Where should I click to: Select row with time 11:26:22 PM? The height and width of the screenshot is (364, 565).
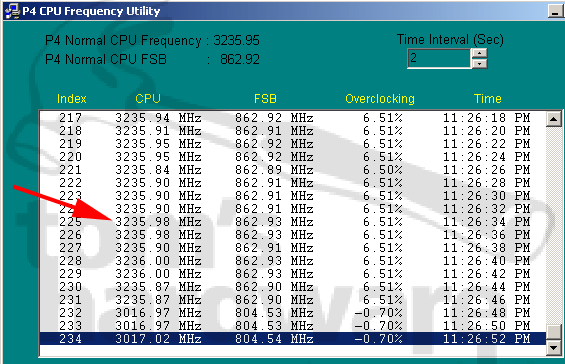click(293, 144)
